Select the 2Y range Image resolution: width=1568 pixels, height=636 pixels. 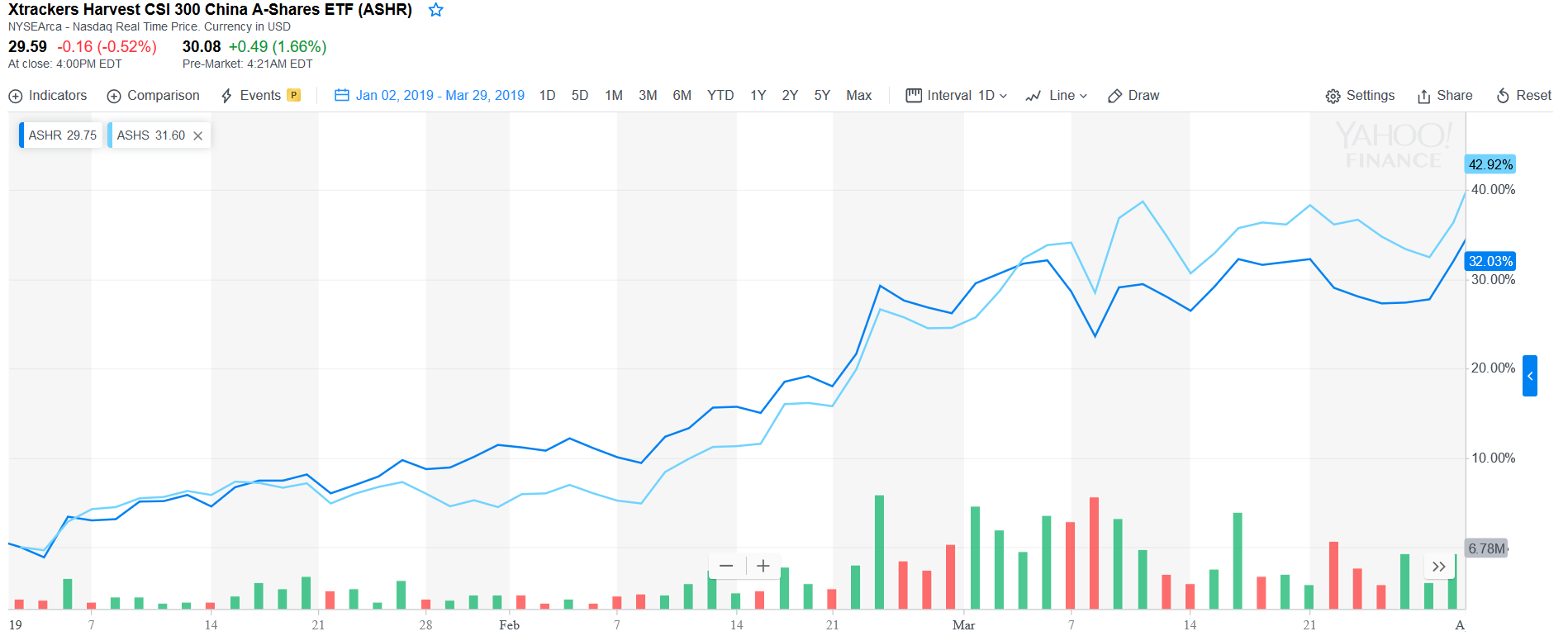790,96
